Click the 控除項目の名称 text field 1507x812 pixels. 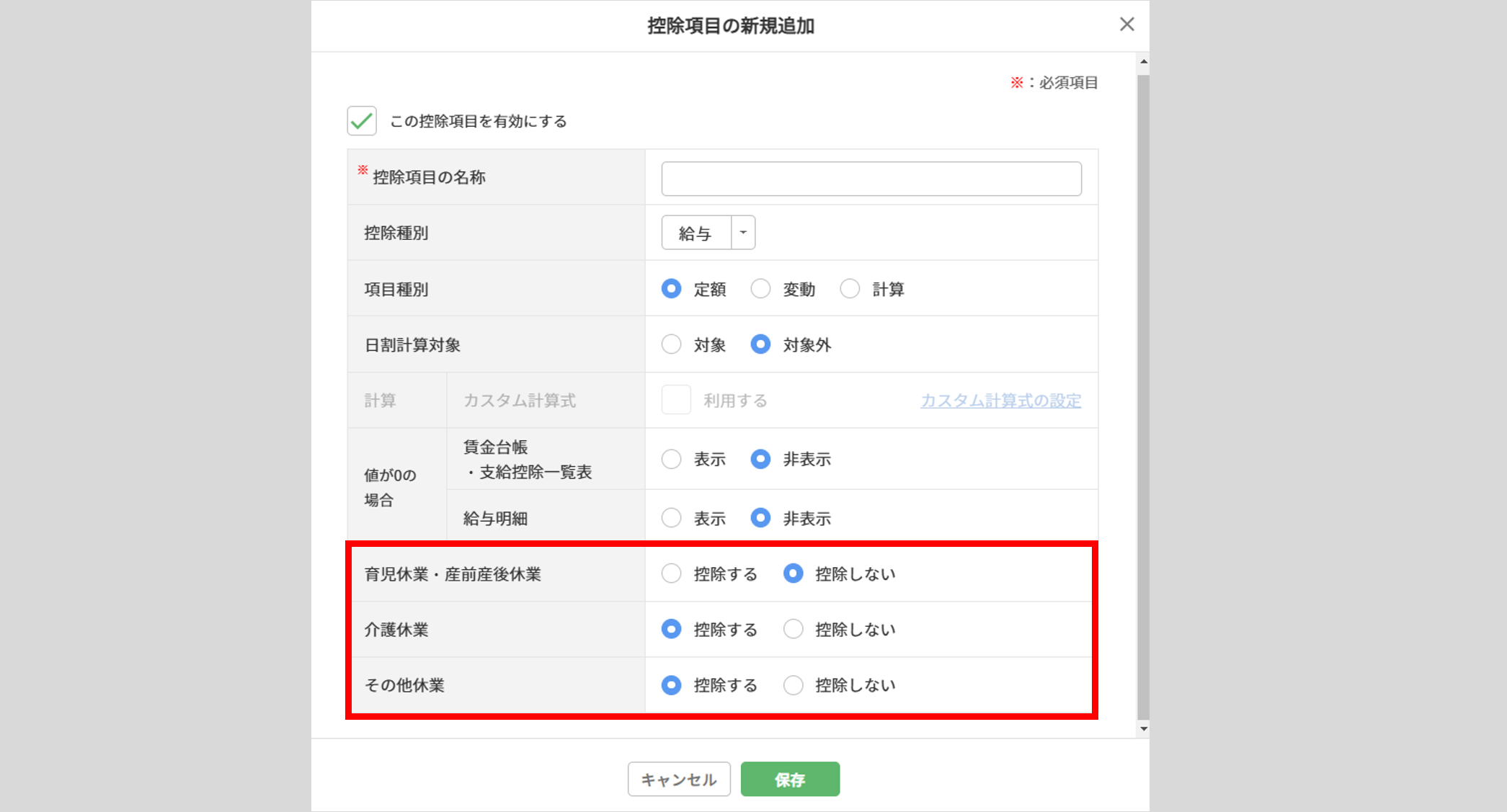click(871, 179)
